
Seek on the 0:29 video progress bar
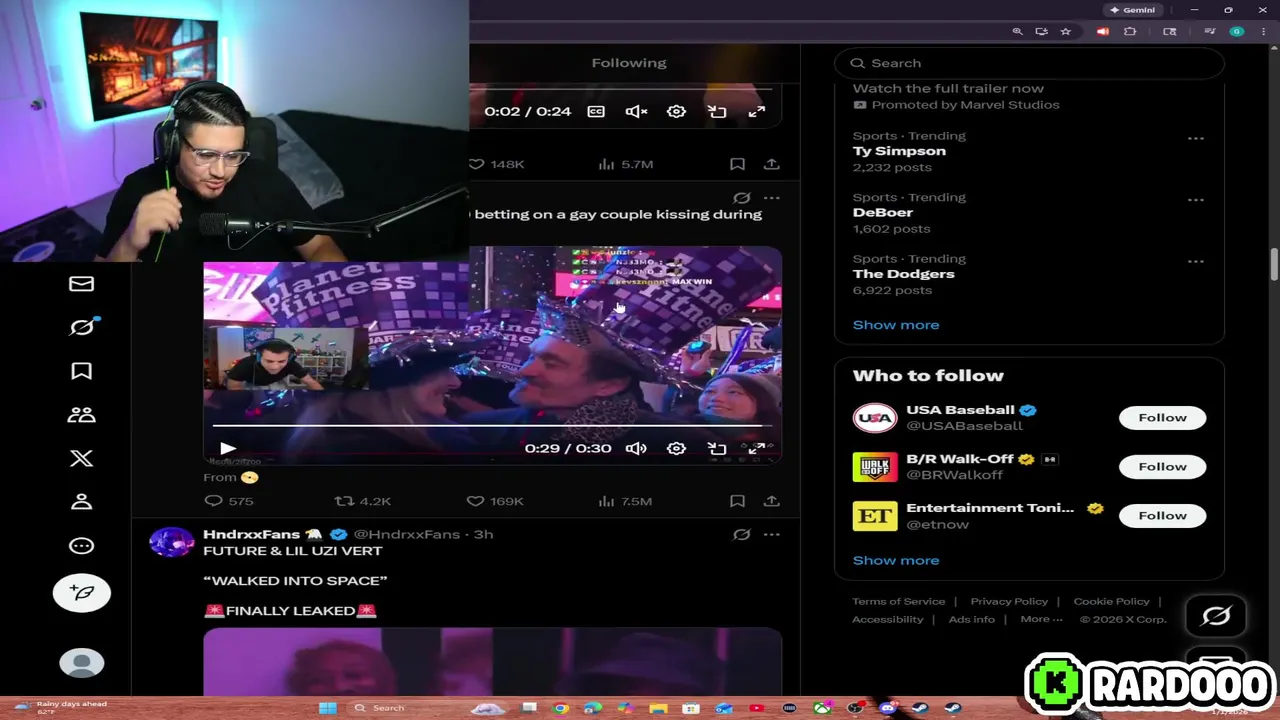pos(490,426)
